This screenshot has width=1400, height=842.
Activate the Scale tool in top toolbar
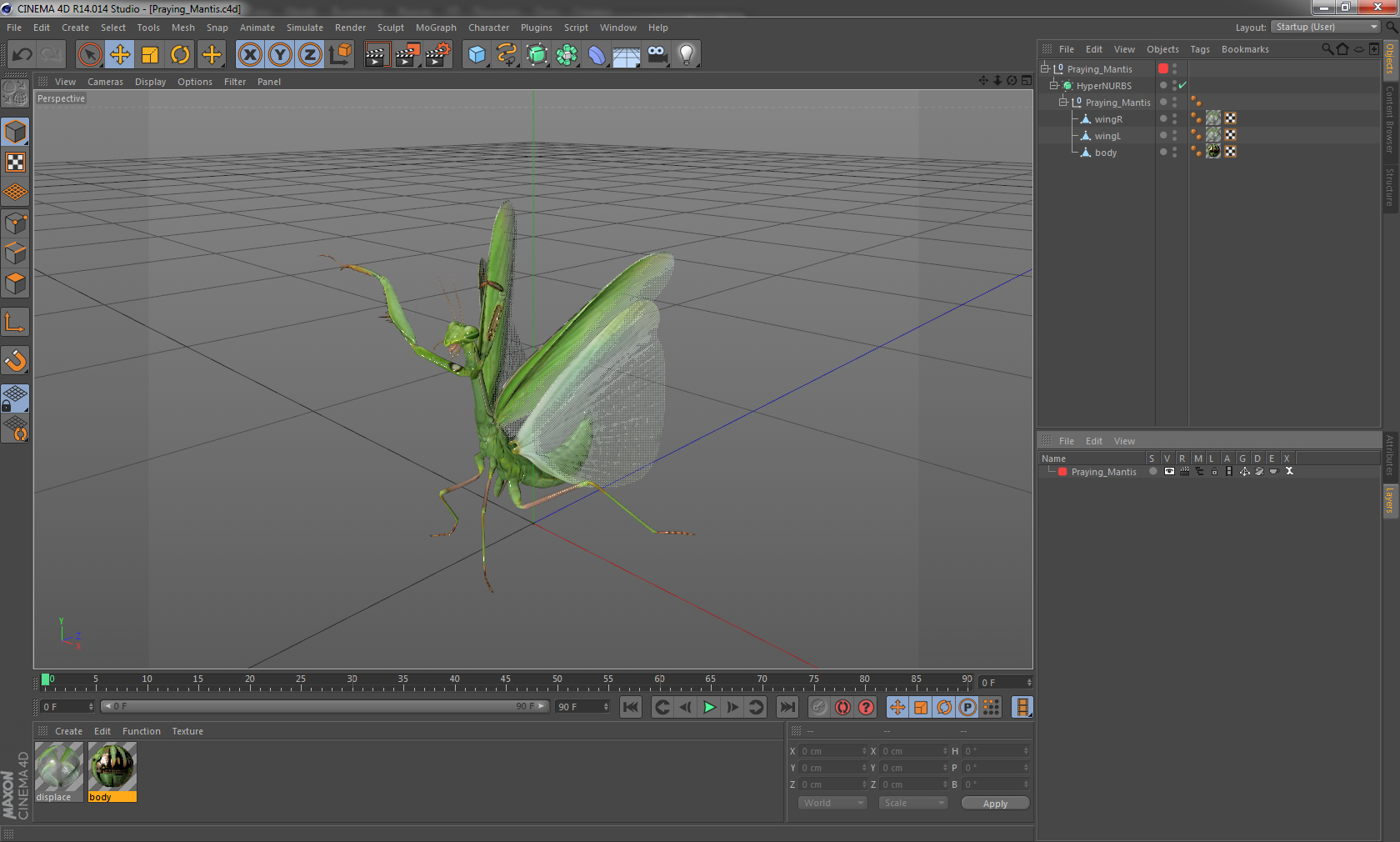pyautogui.click(x=150, y=55)
